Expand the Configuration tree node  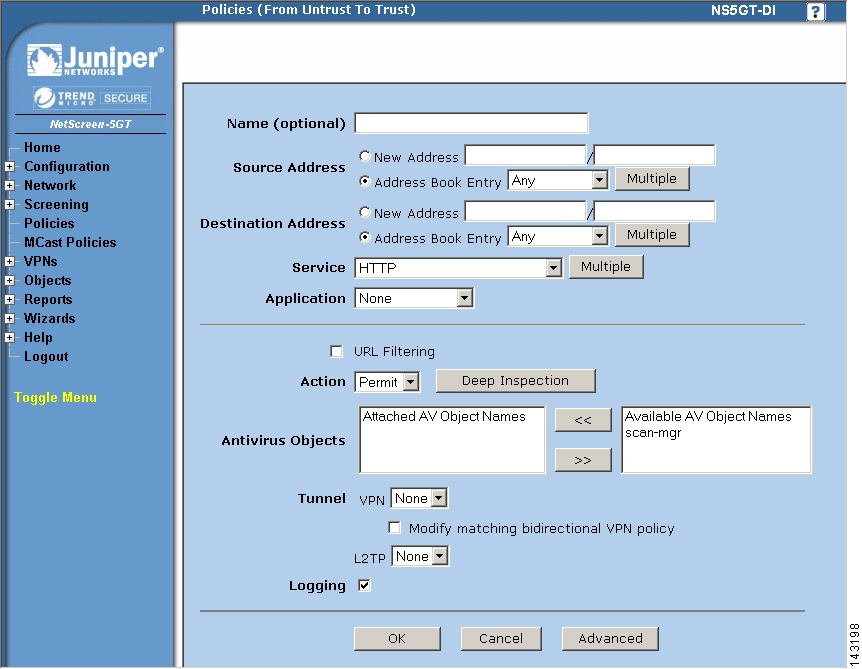pos(9,167)
